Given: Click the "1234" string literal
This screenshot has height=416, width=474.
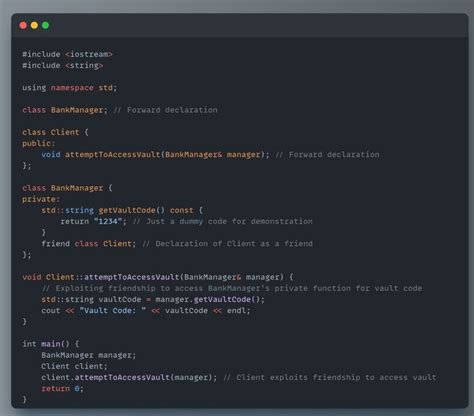Looking at the screenshot, I should tap(108, 221).
